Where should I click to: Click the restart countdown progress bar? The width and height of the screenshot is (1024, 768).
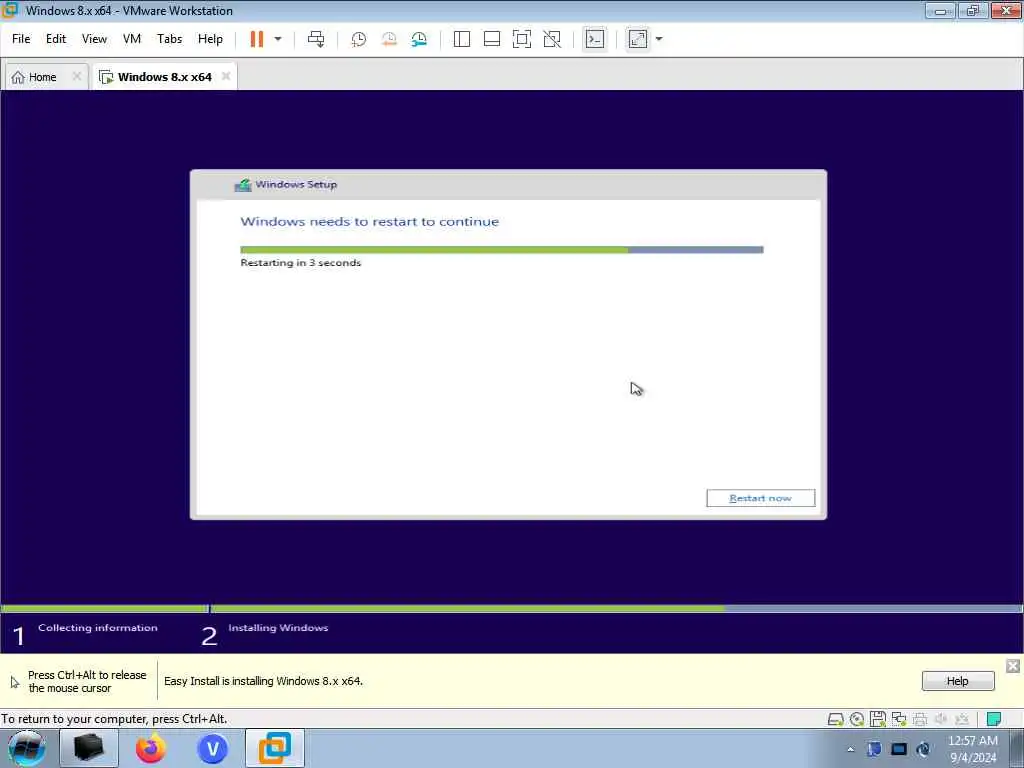click(502, 249)
